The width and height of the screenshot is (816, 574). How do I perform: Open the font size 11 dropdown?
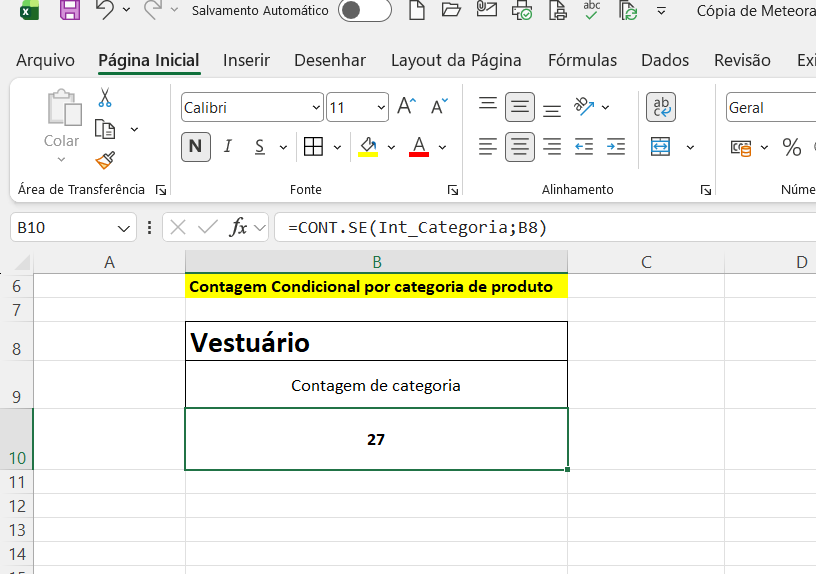tap(381, 107)
